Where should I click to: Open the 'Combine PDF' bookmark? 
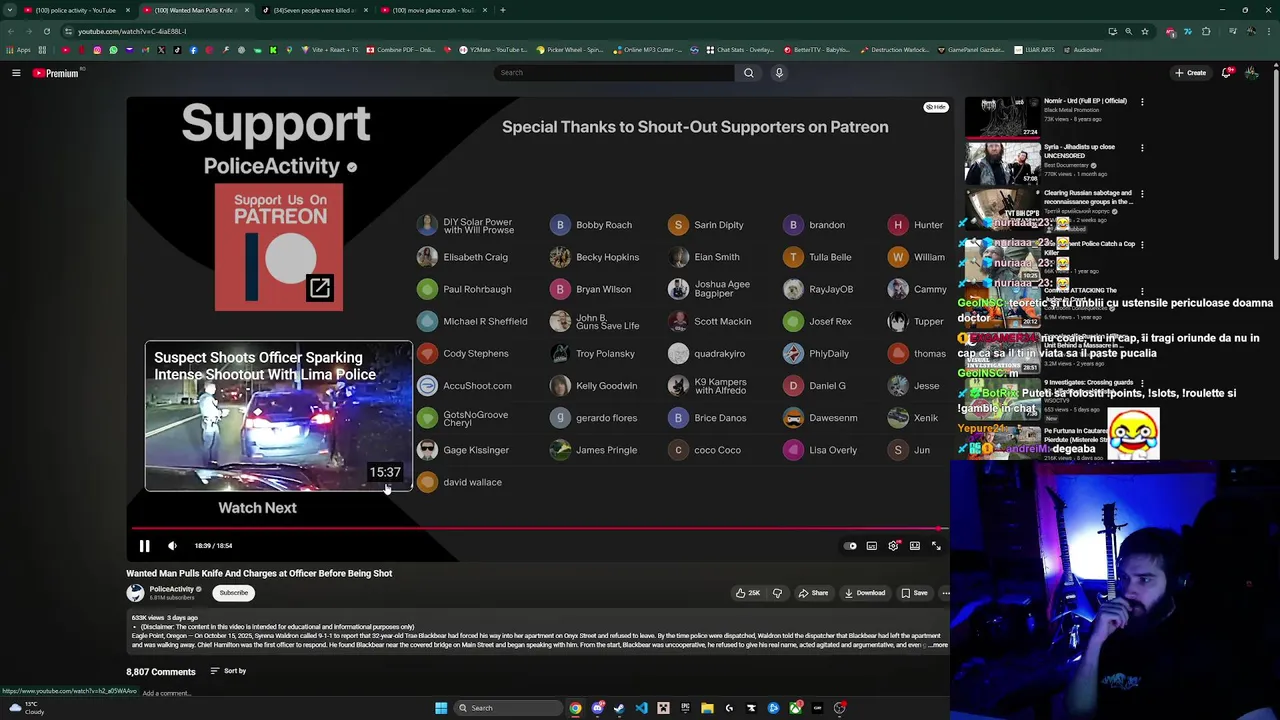400,50
